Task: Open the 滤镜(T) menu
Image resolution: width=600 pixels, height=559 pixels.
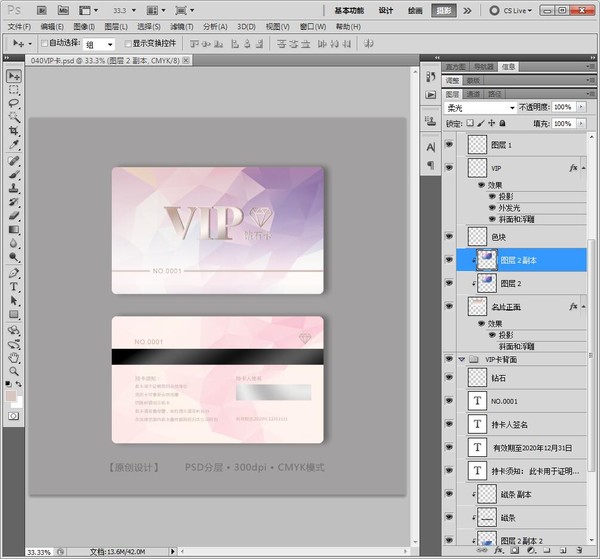Action: coord(181,27)
